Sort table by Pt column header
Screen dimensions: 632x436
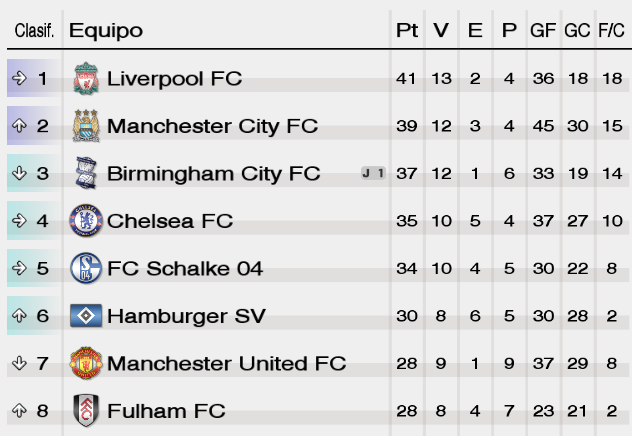tap(407, 30)
